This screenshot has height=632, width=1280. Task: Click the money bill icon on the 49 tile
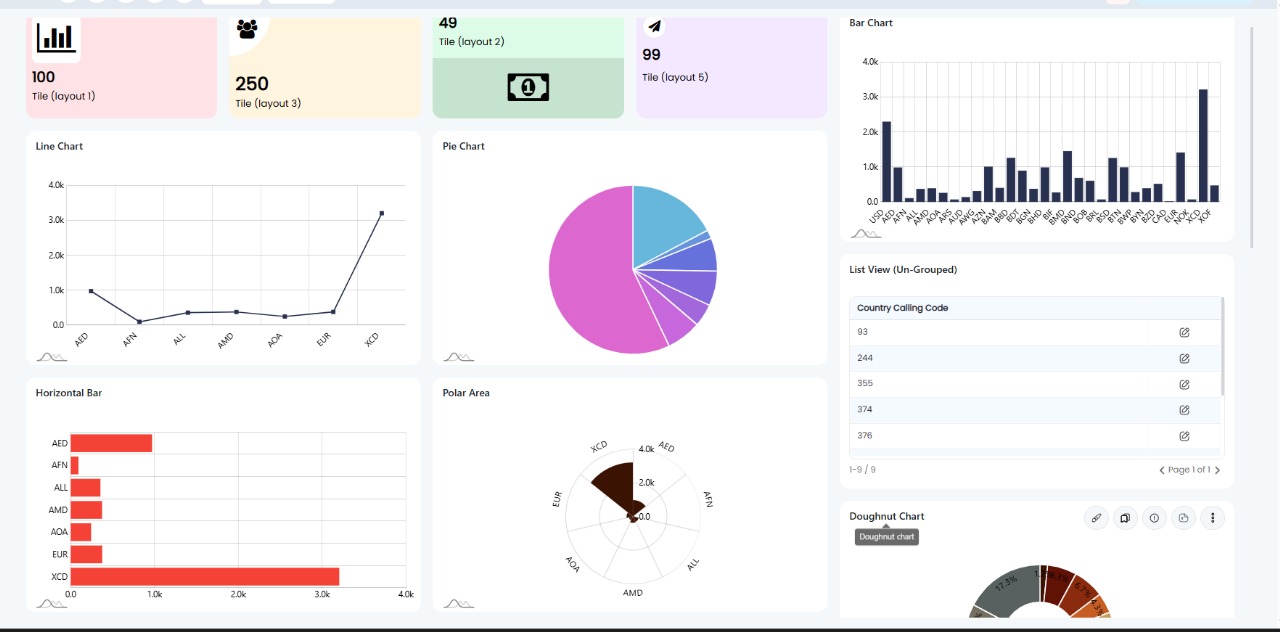pos(528,87)
